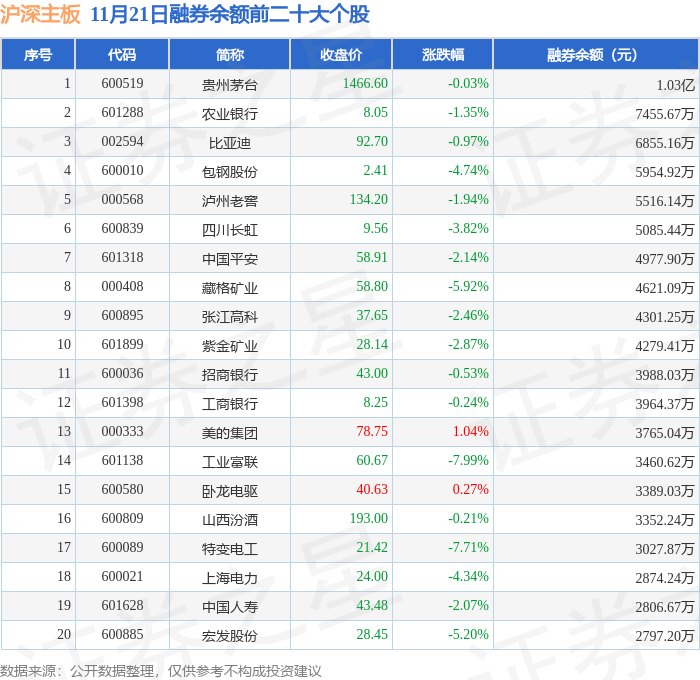Click stock code 002594
700x680 pixels.
click(122, 142)
